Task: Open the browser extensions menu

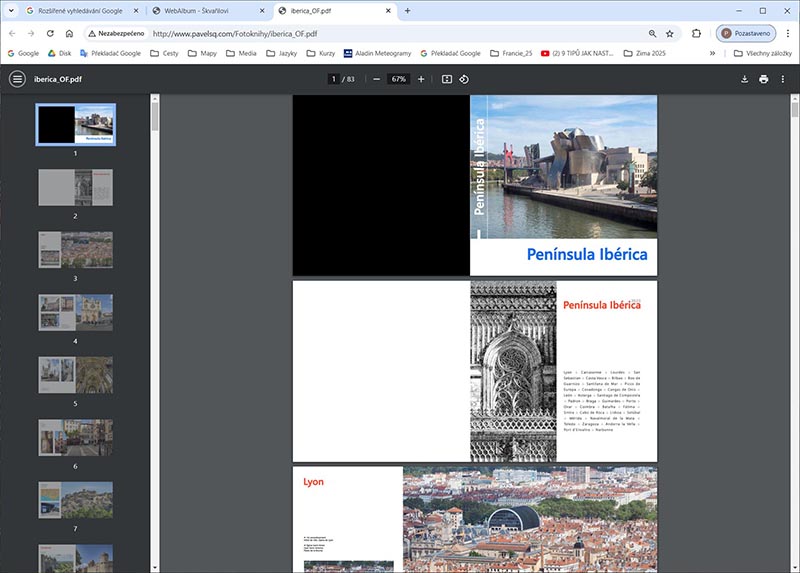Action: [696, 33]
